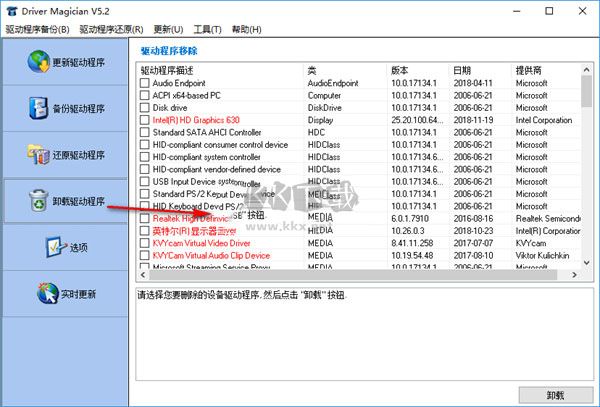The image size is (600, 407).
Task: Open the 驱动程序还原(R) menu
Action: 111,29
